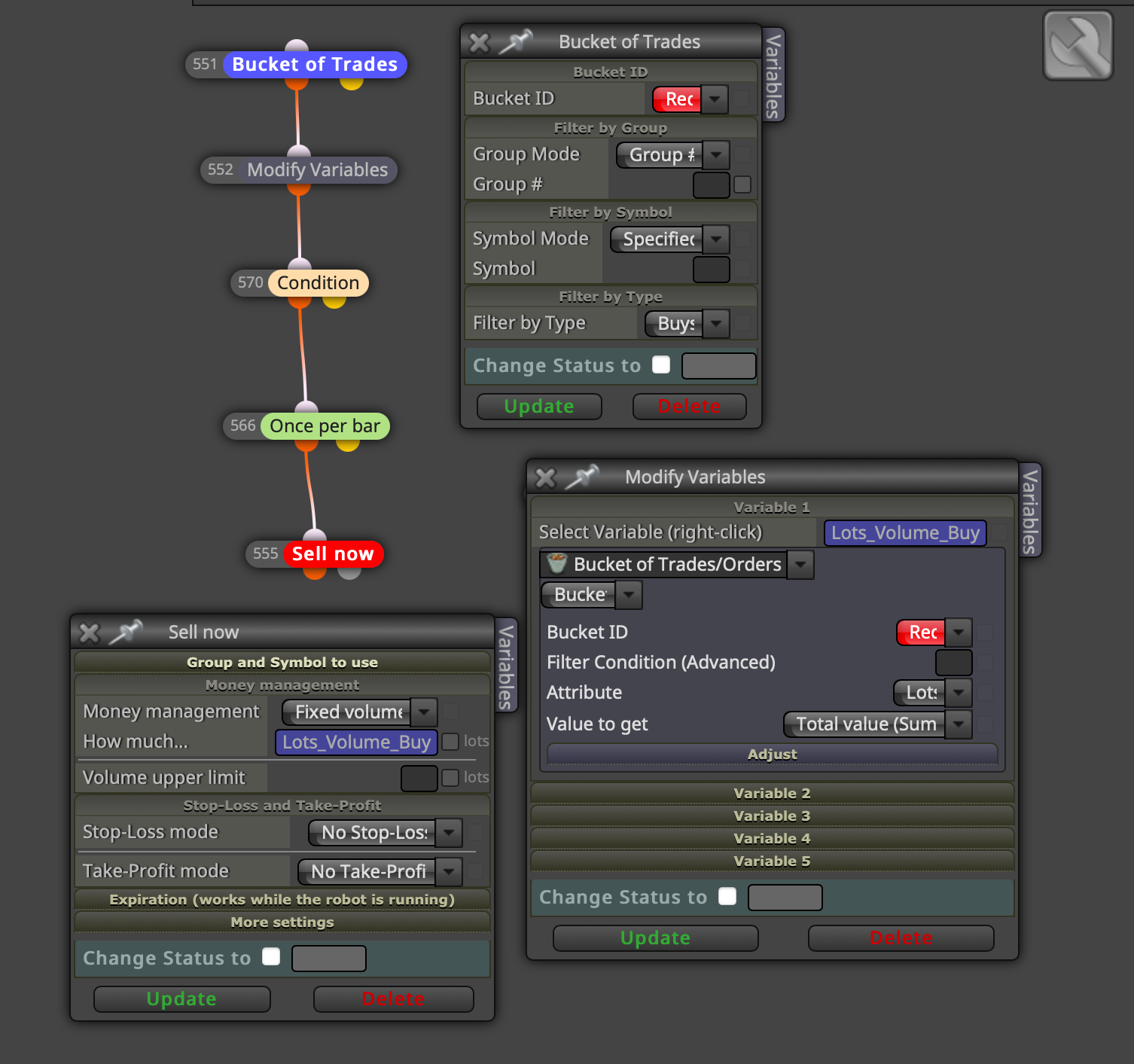The image size is (1134, 1064).
Task: Click Lots_Volume_Buy value in How much row
Action: 357,742
